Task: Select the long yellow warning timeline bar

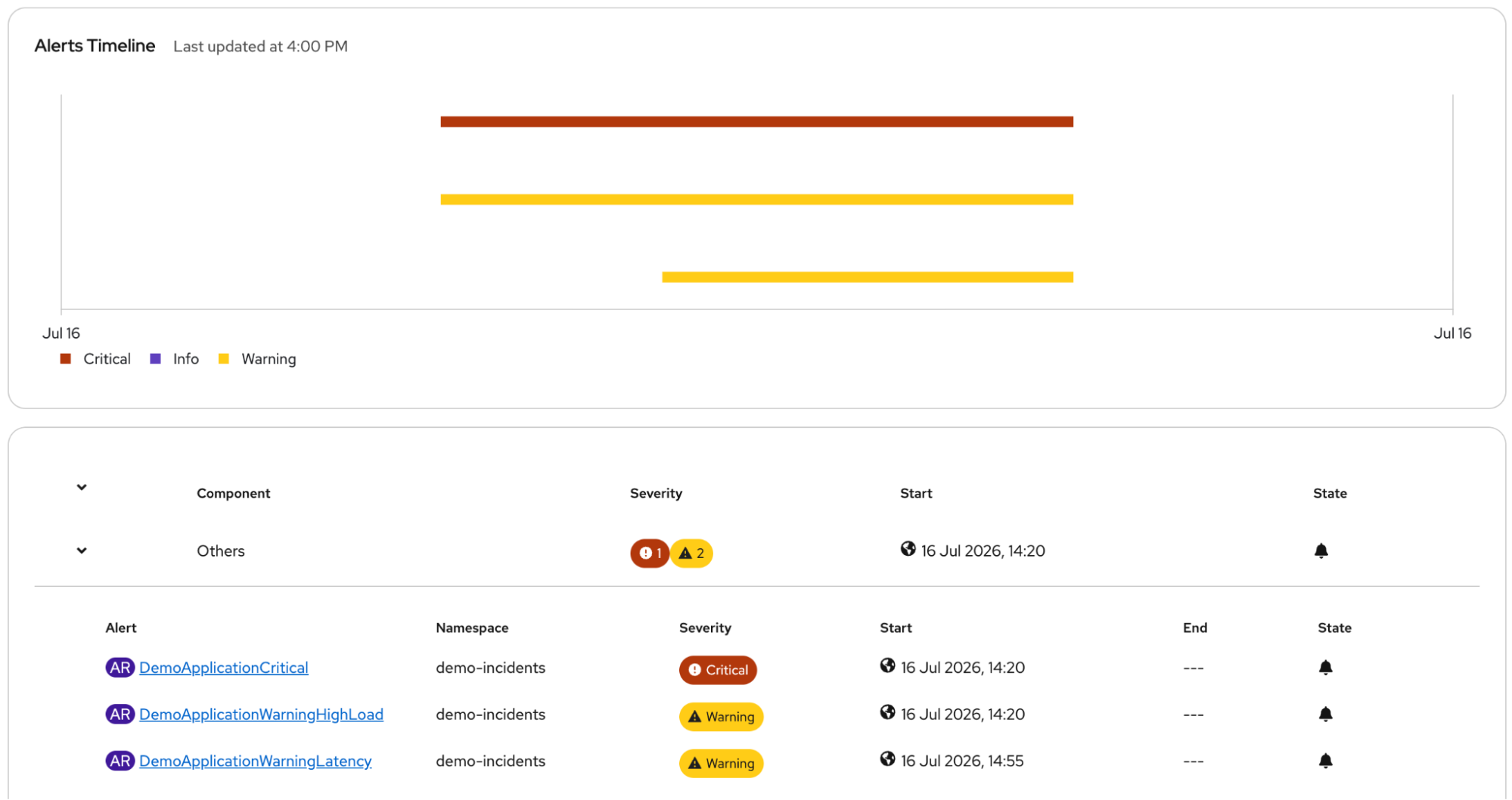Action: click(757, 200)
